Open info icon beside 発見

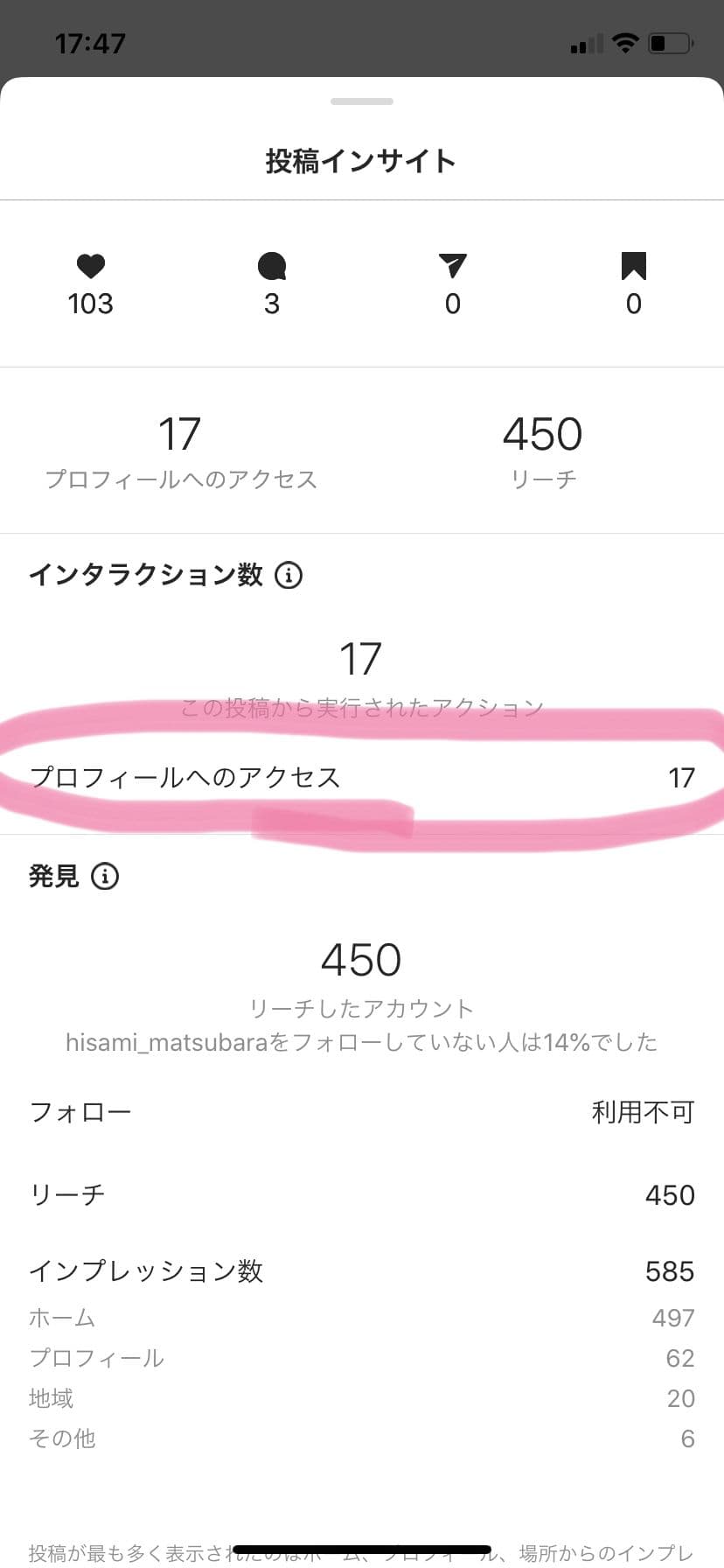105,876
